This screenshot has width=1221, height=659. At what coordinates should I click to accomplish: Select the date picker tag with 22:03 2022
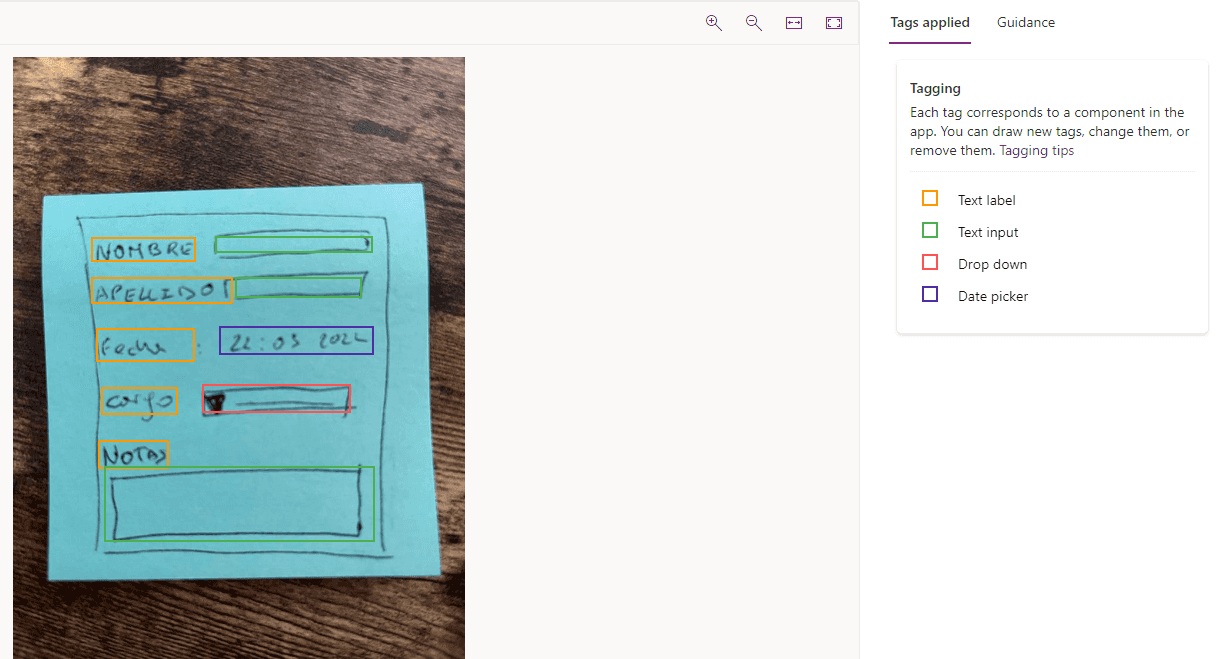coord(297,340)
